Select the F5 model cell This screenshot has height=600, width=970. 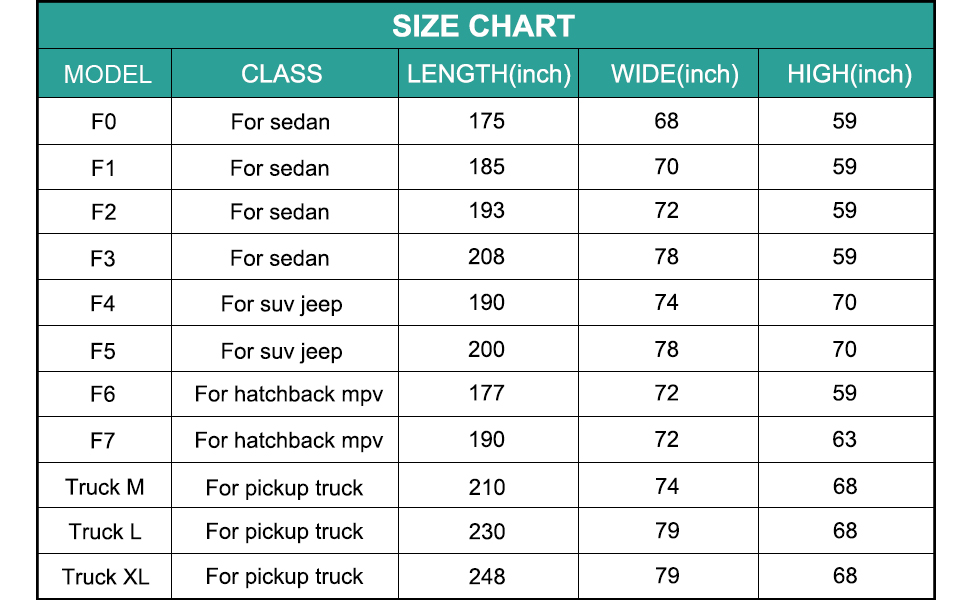click(x=104, y=350)
